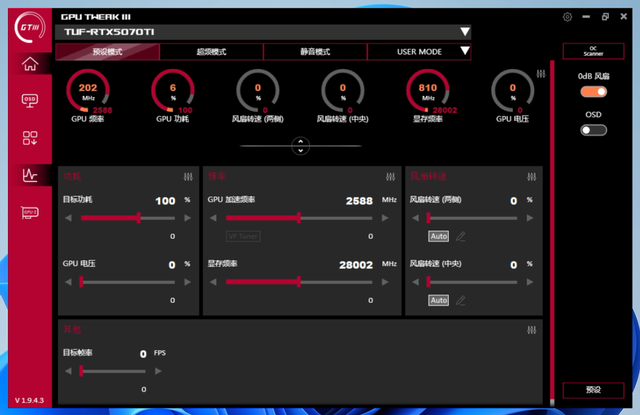Click the GPU 功耗 gauge
The image size is (640, 415).
click(173, 91)
